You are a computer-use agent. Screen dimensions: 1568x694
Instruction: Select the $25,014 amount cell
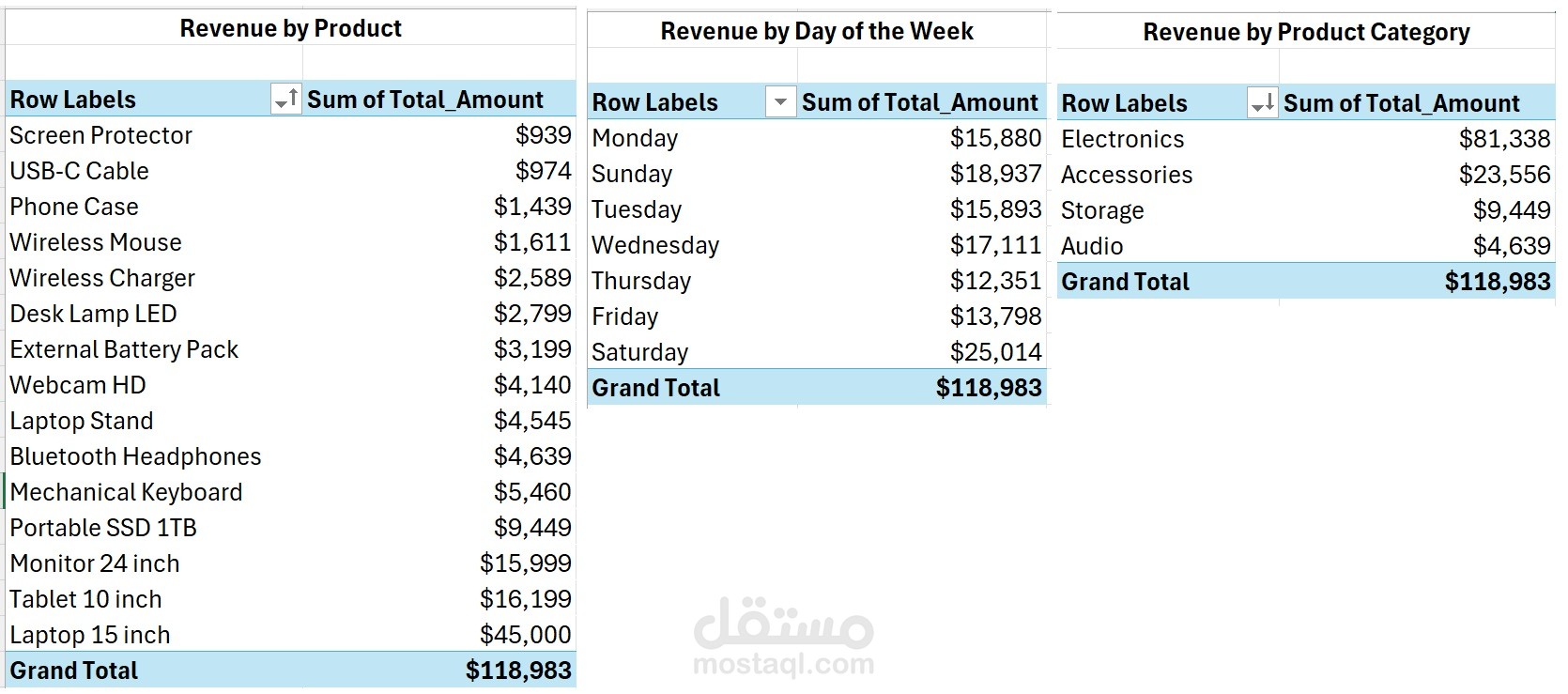pyautogui.click(x=995, y=352)
